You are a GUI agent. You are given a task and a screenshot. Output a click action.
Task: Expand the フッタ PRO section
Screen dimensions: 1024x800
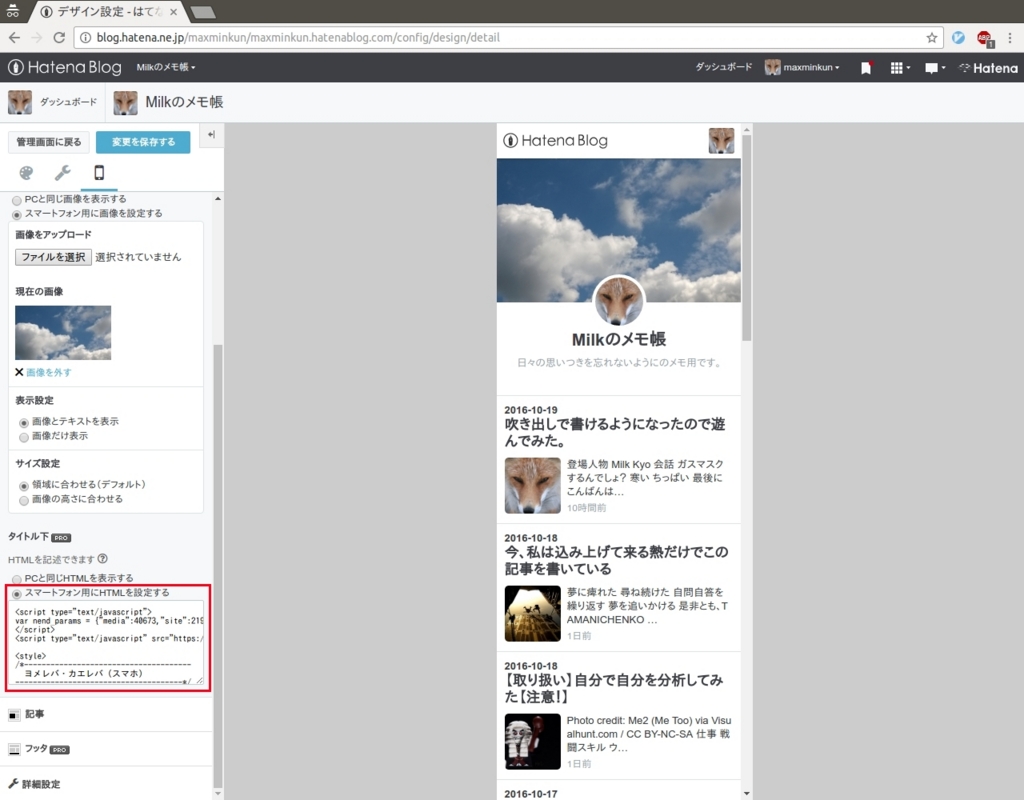tap(106, 749)
